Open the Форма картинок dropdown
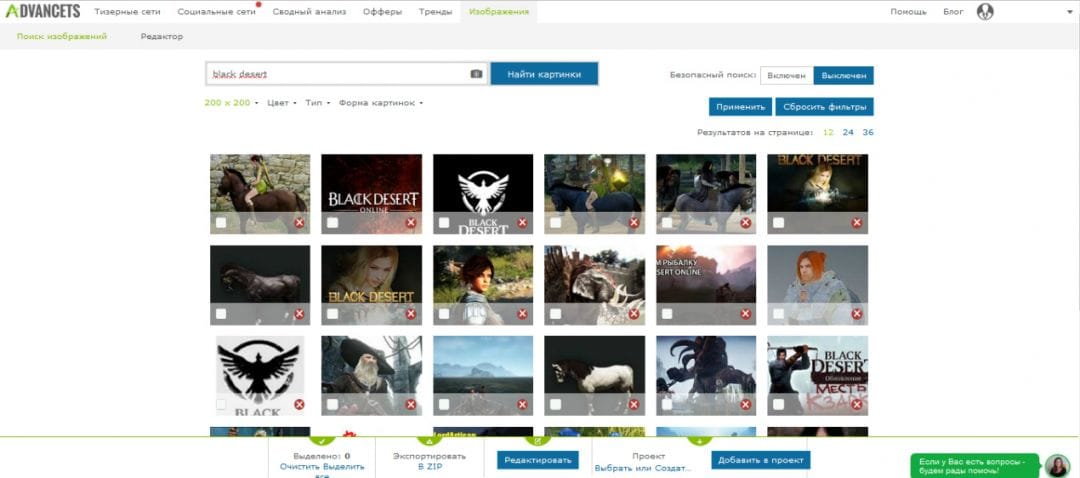This screenshot has height=478, width=1080. [380, 103]
